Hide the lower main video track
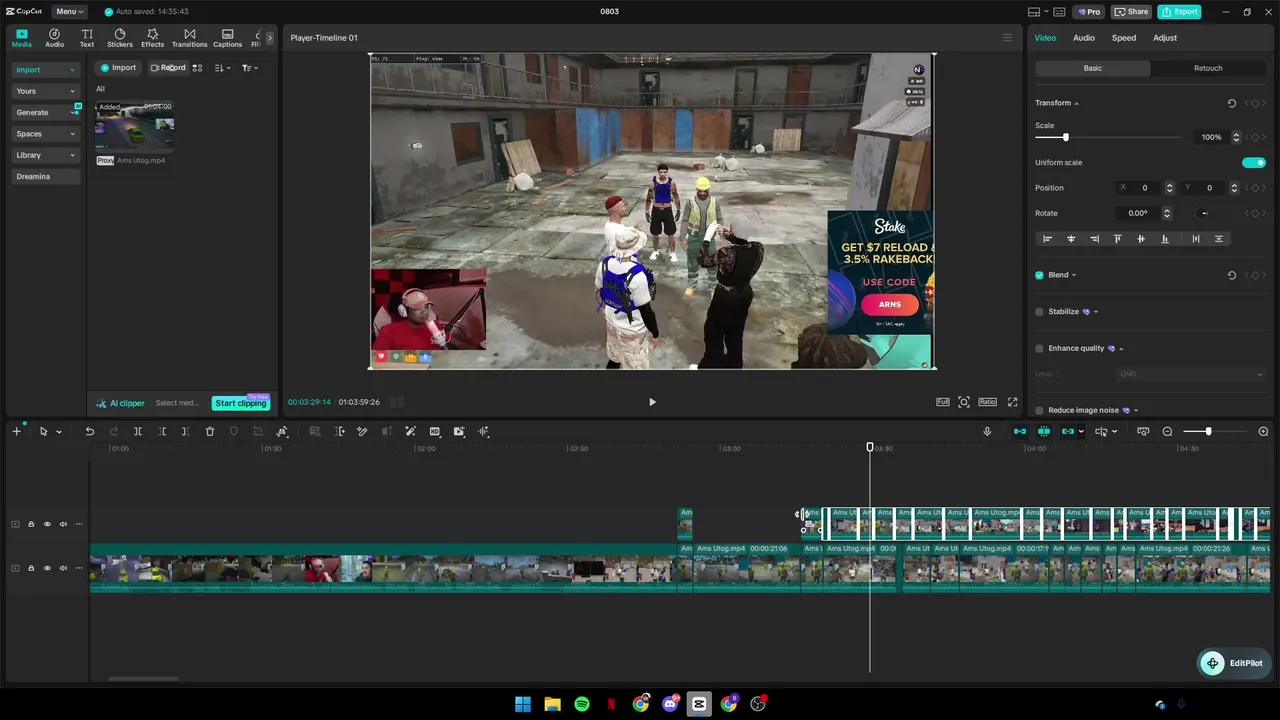 tap(47, 568)
